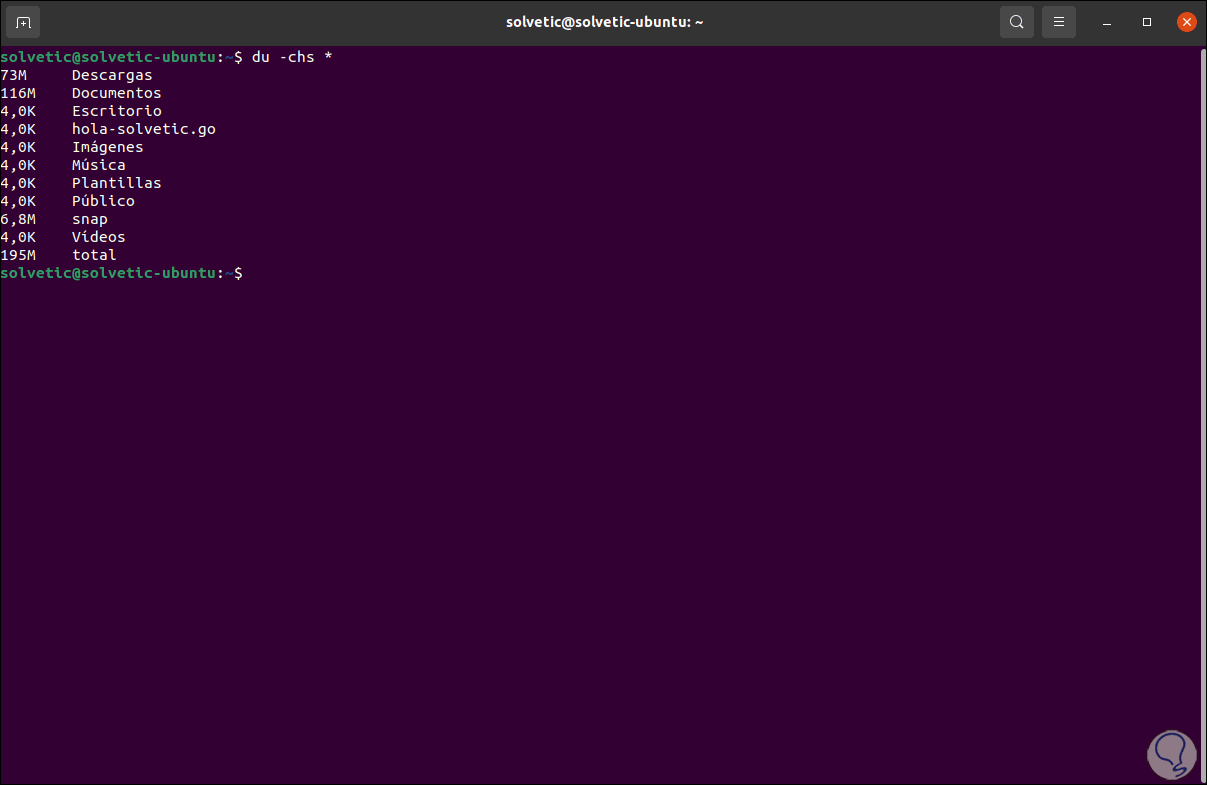1207x785 pixels.
Task: Click the Público entry in output
Action: tap(103, 200)
